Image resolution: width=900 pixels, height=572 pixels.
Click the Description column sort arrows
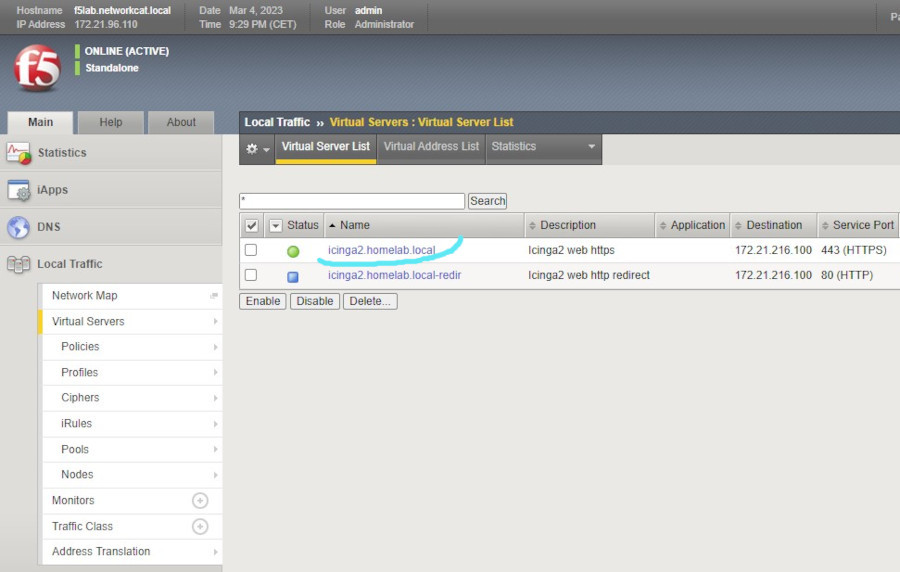(532, 225)
